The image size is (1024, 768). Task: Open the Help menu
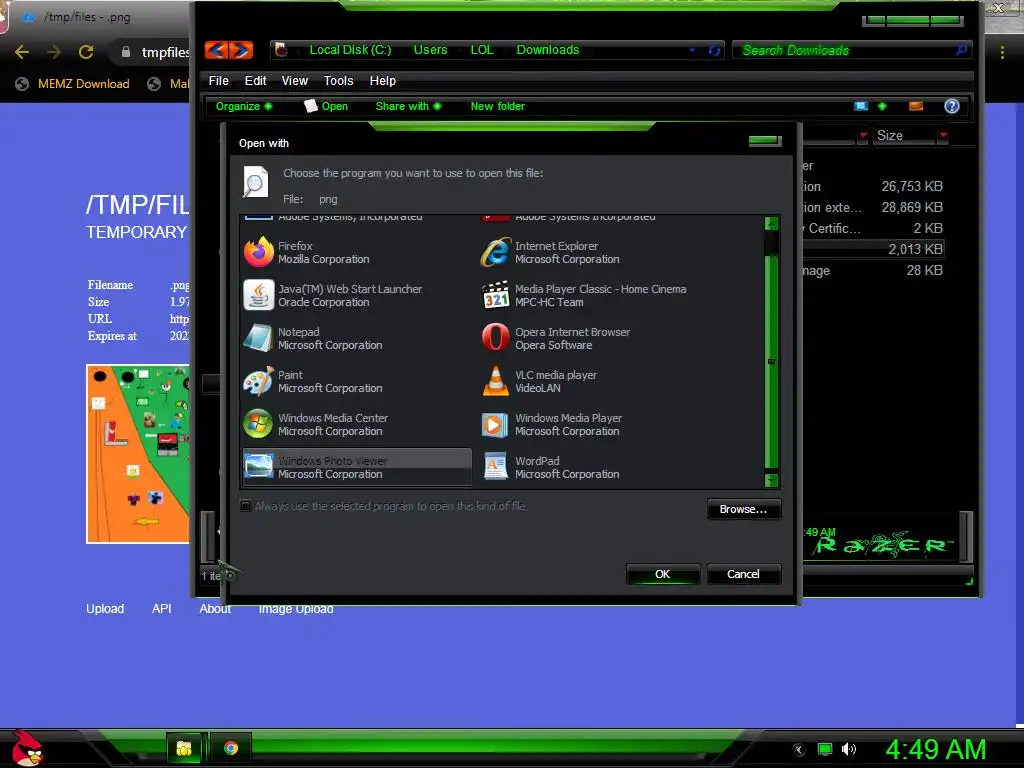click(383, 81)
